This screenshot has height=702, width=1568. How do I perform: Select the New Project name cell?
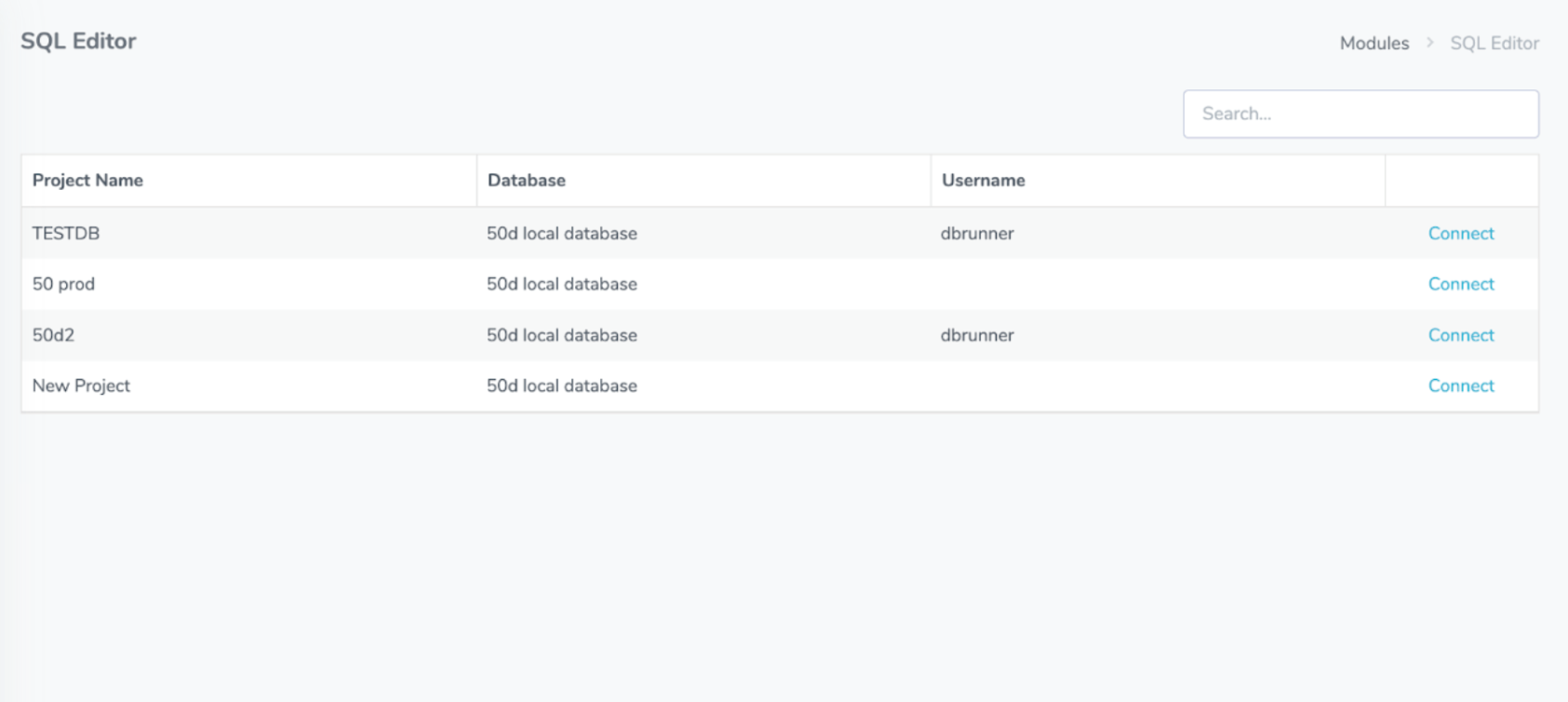81,385
